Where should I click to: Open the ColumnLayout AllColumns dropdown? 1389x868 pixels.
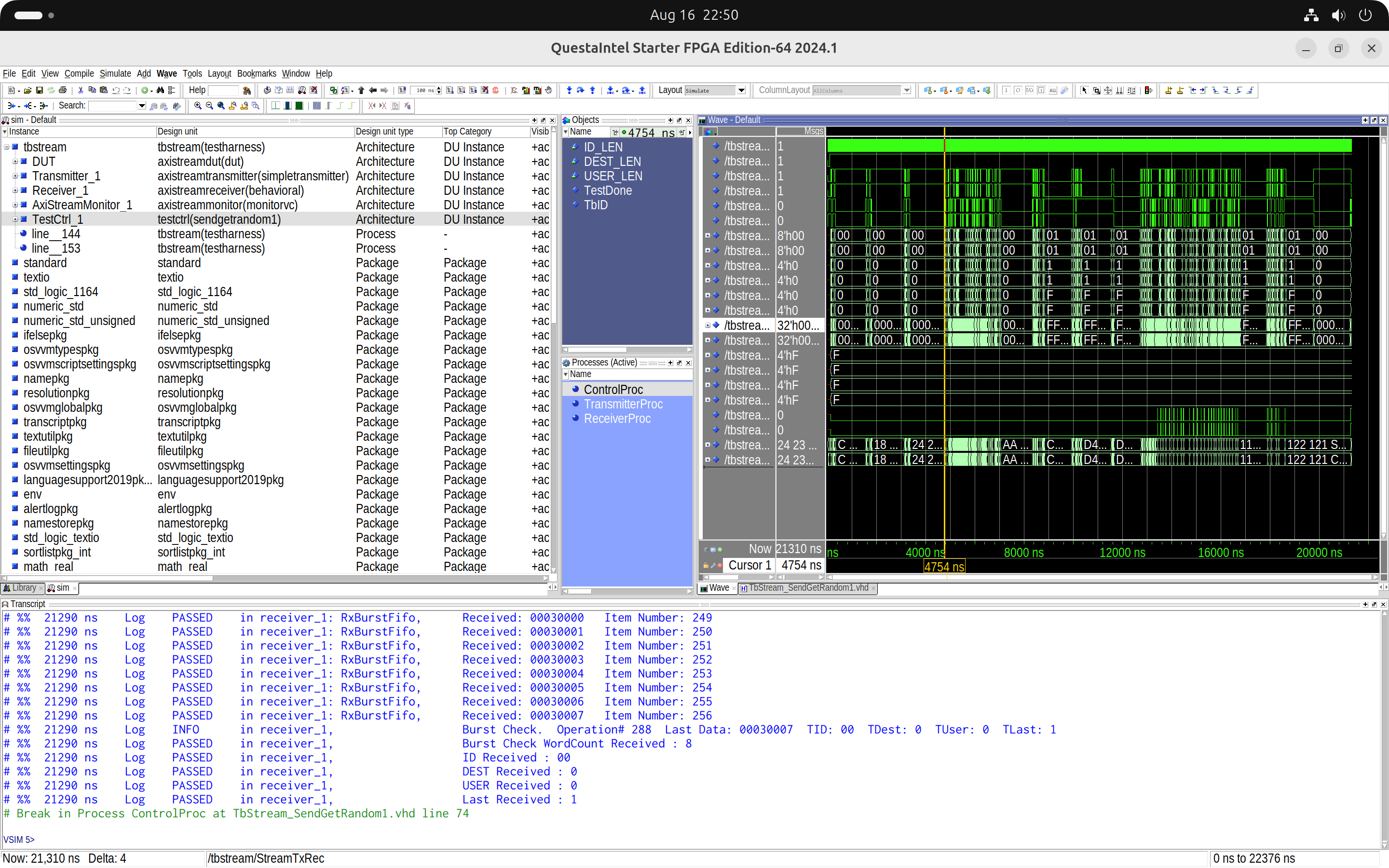[906, 90]
